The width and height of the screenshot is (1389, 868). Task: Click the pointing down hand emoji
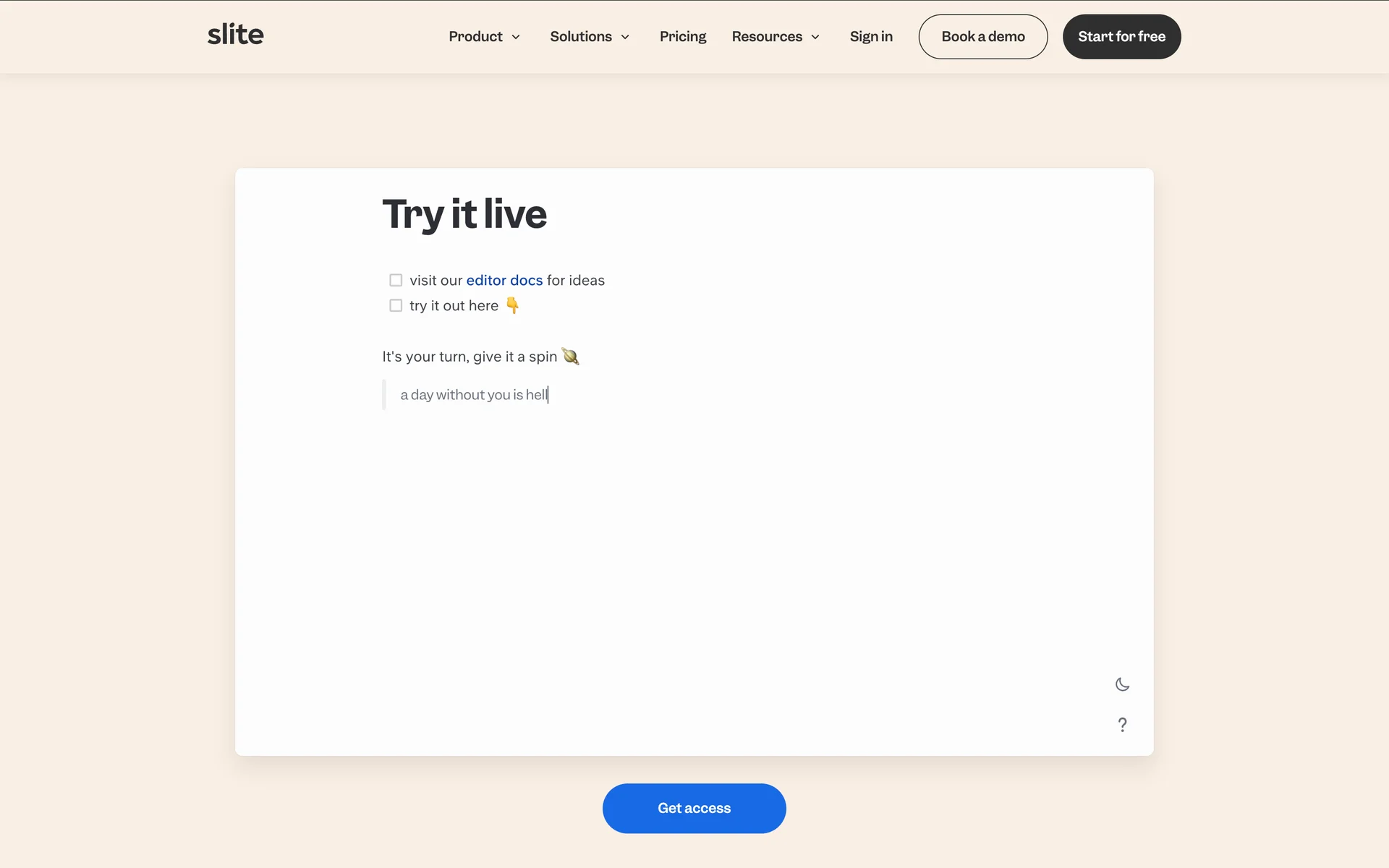point(512,305)
